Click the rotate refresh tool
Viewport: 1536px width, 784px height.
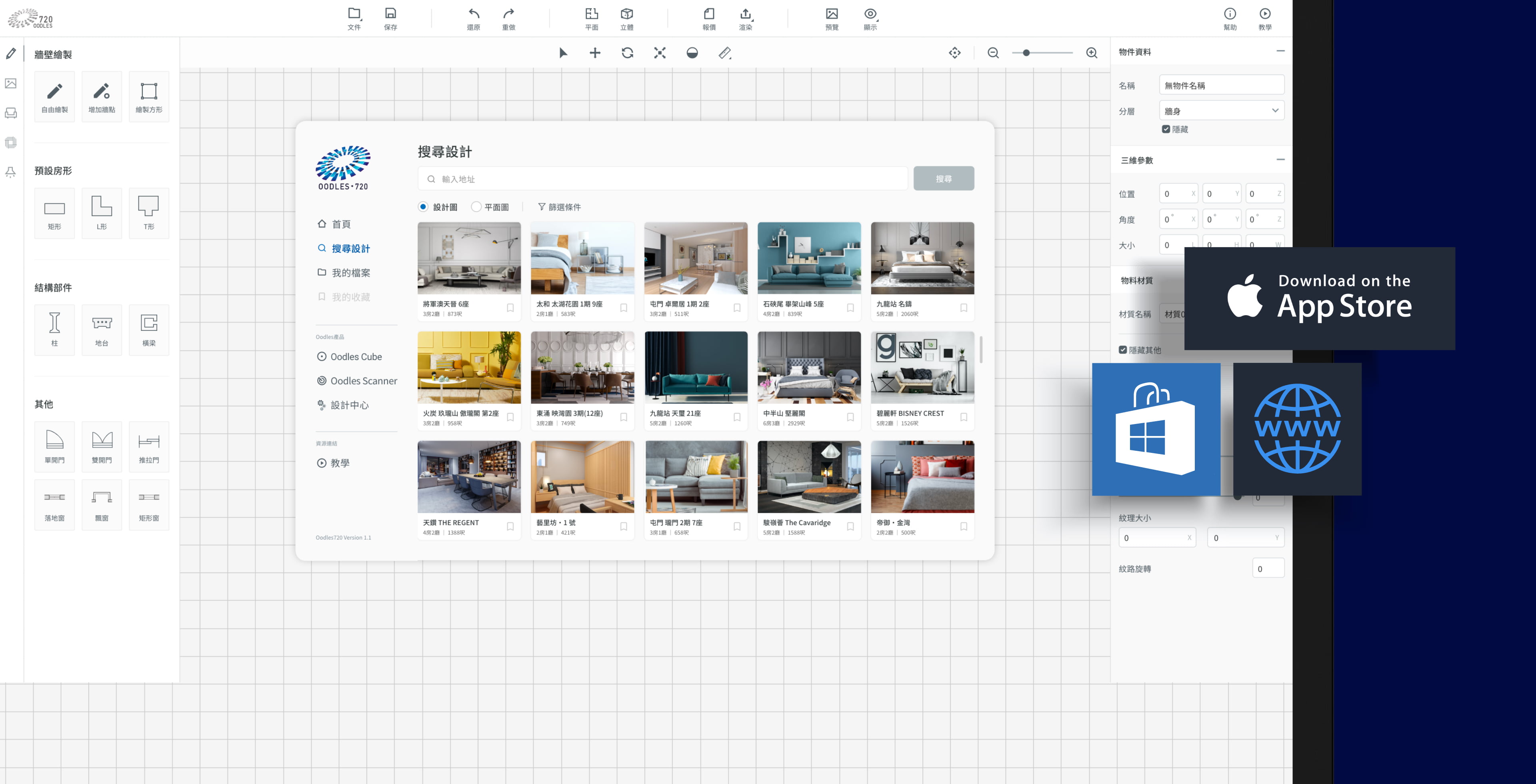point(627,53)
